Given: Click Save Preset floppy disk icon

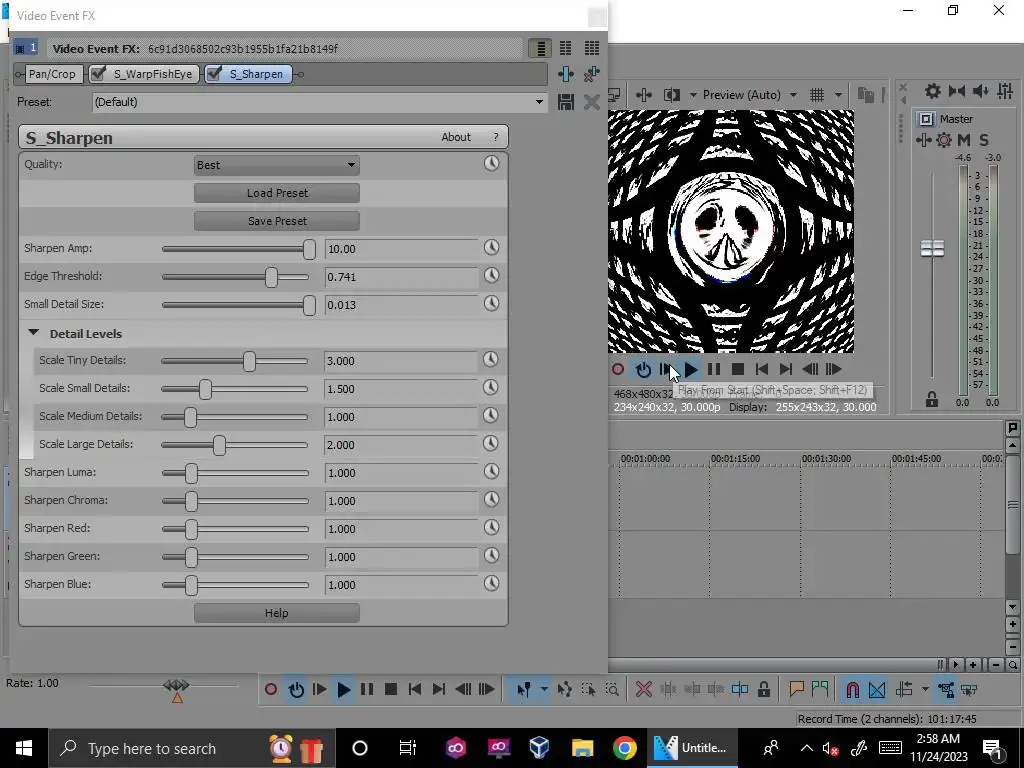Looking at the screenshot, I should 566,102.
